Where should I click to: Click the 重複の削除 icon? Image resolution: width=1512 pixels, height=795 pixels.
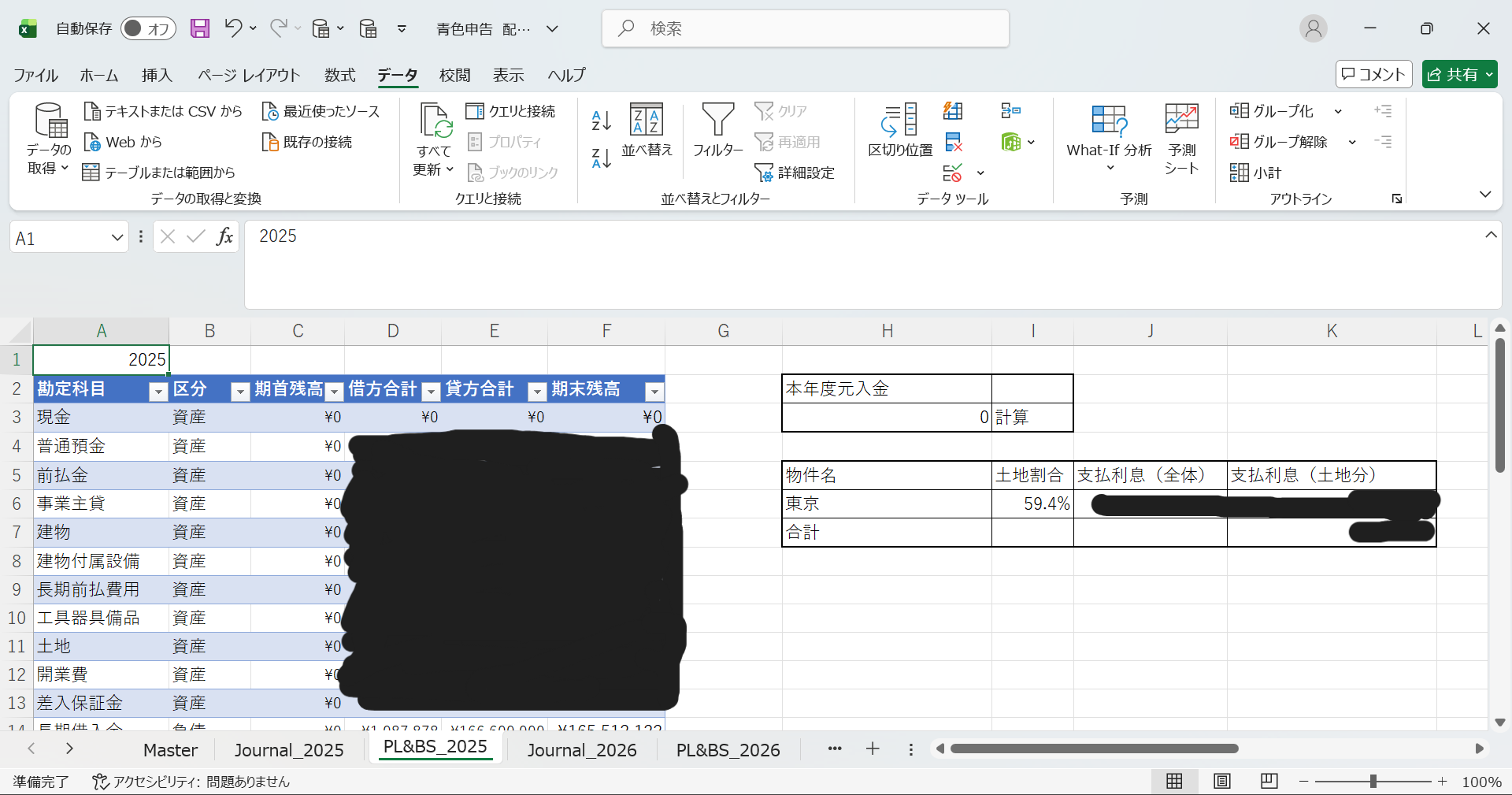click(953, 142)
